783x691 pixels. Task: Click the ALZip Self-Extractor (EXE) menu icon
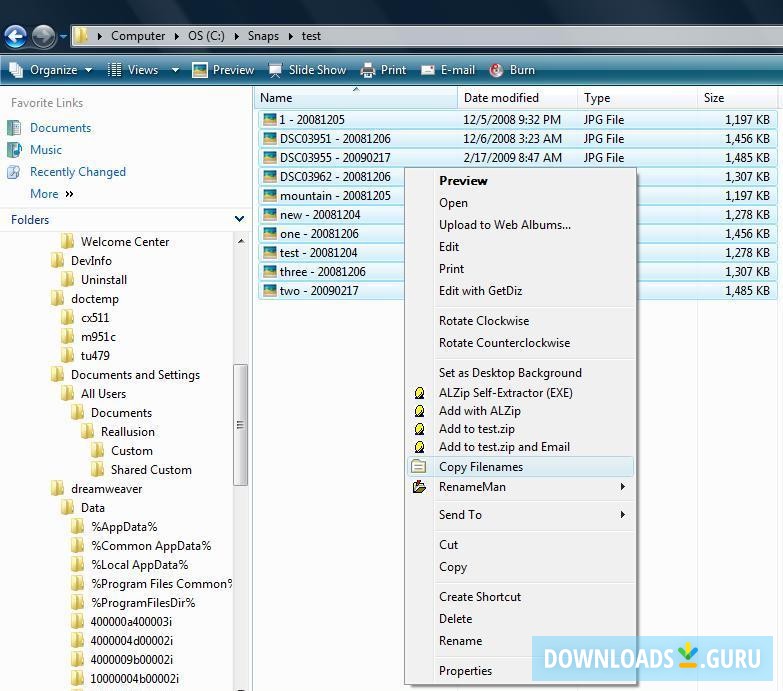(420, 393)
